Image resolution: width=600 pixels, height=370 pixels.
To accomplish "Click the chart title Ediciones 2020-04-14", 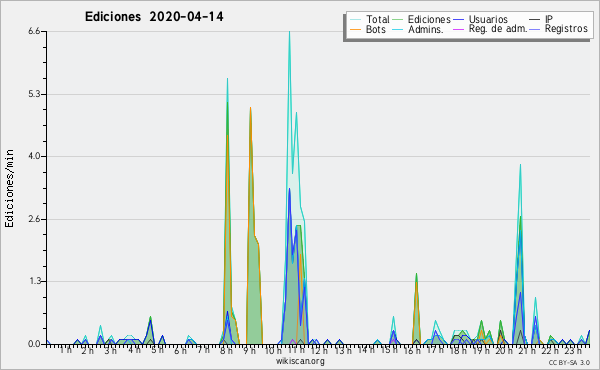I will click(x=154, y=17).
